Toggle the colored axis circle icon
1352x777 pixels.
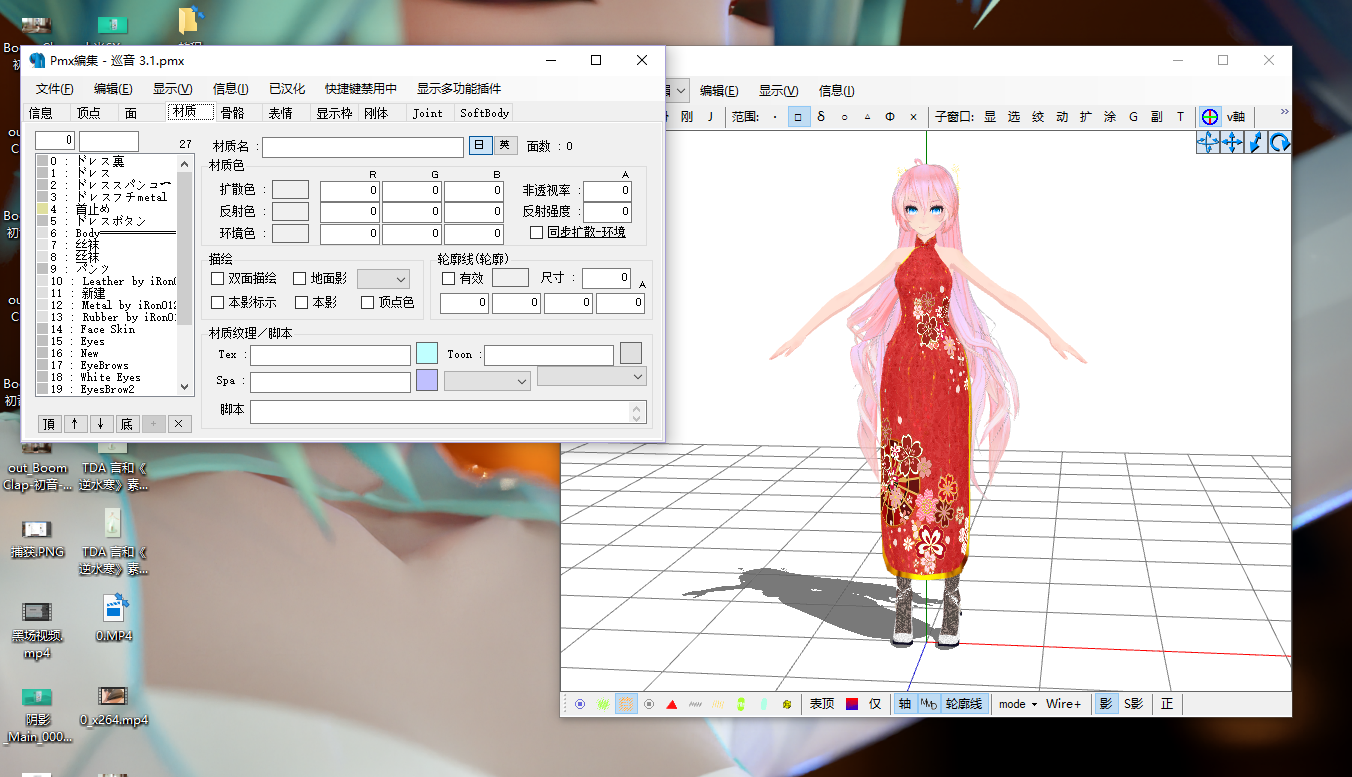[x=1210, y=117]
